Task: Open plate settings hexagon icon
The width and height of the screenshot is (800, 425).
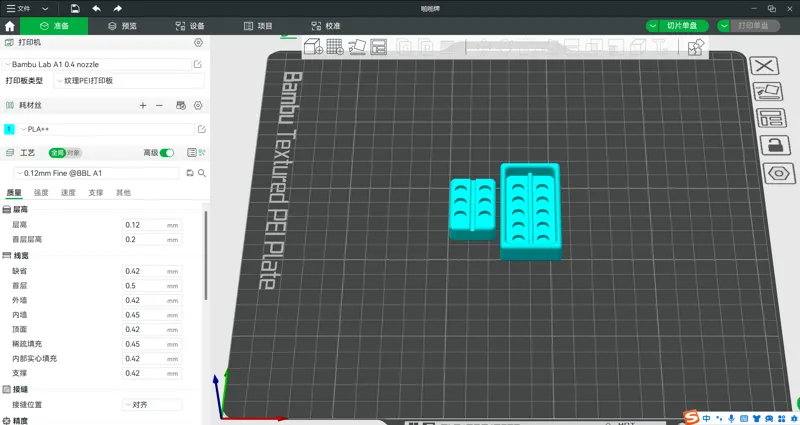Action: (x=779, y=173)
